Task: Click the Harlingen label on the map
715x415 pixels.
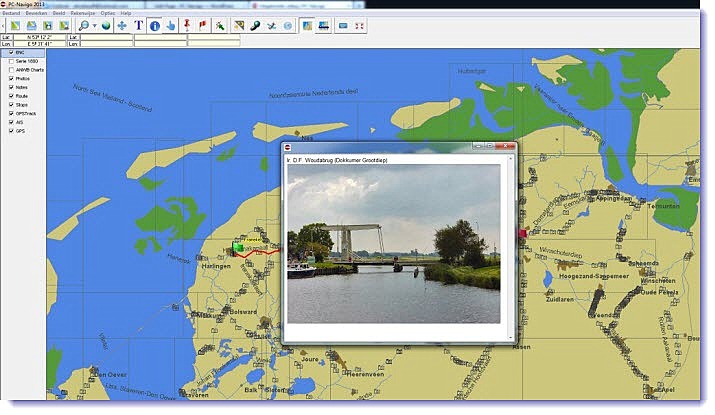Action: [x=216, y=266]
